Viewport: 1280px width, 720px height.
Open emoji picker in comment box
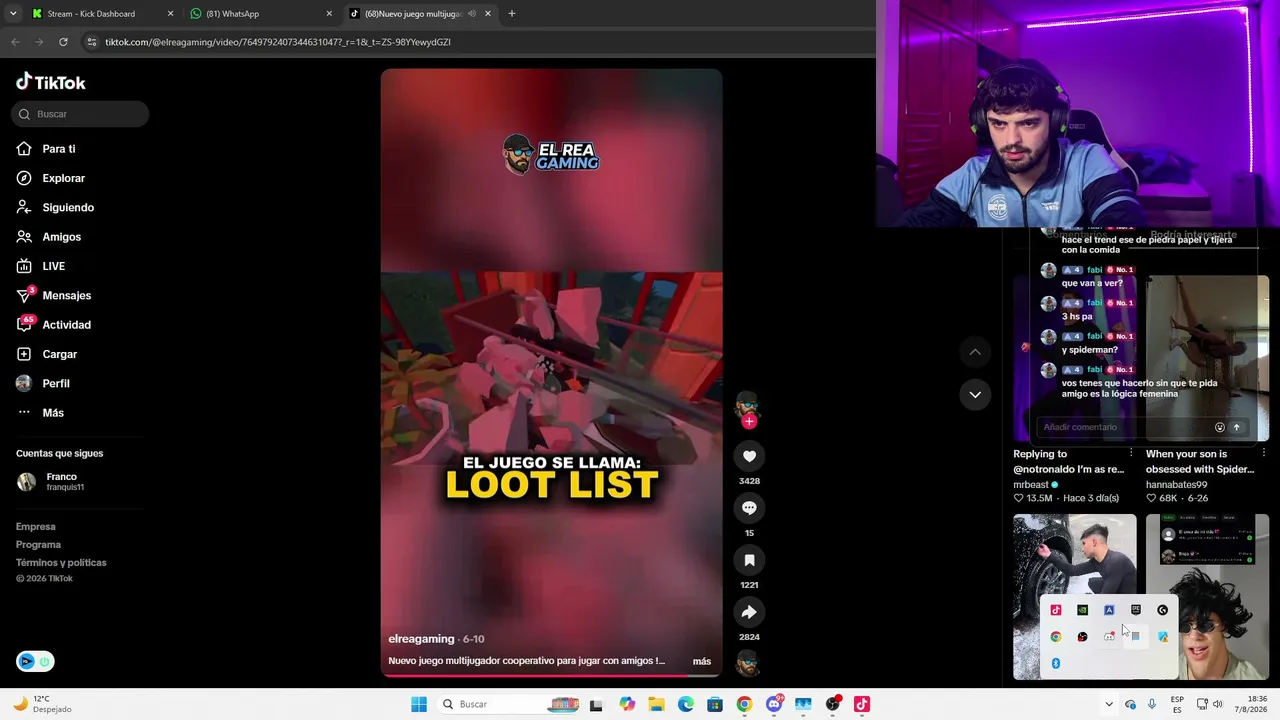[1219, 427]
